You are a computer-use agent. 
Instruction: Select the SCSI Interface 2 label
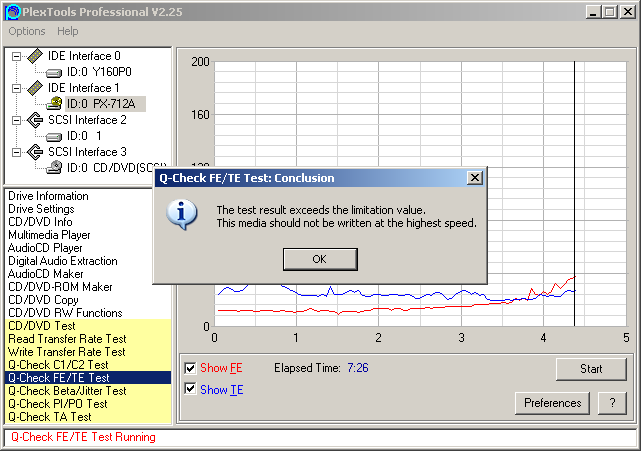pyautogui.click(x=87, y=120)
